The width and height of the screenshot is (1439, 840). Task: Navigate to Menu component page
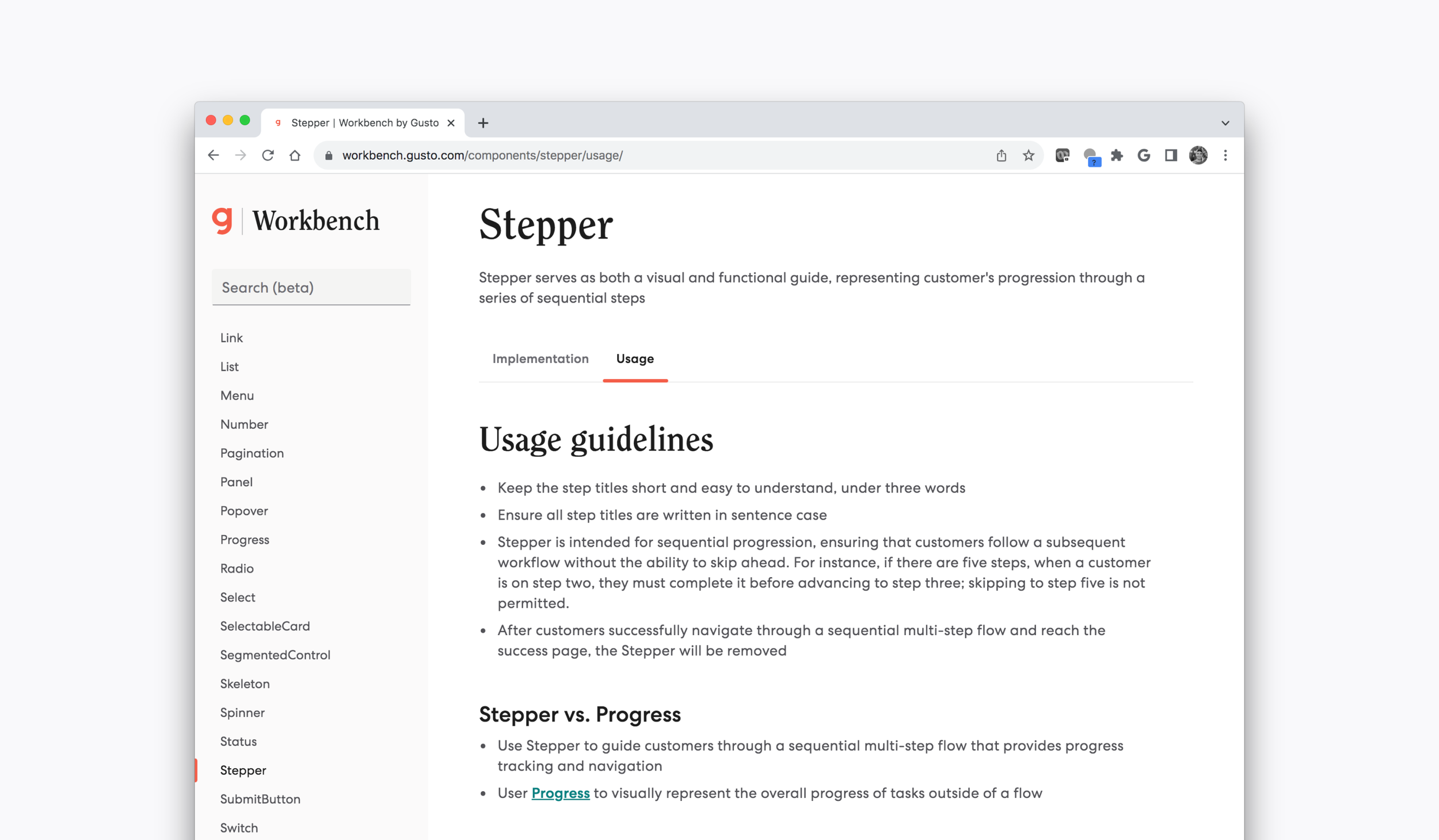click(237, 395)
